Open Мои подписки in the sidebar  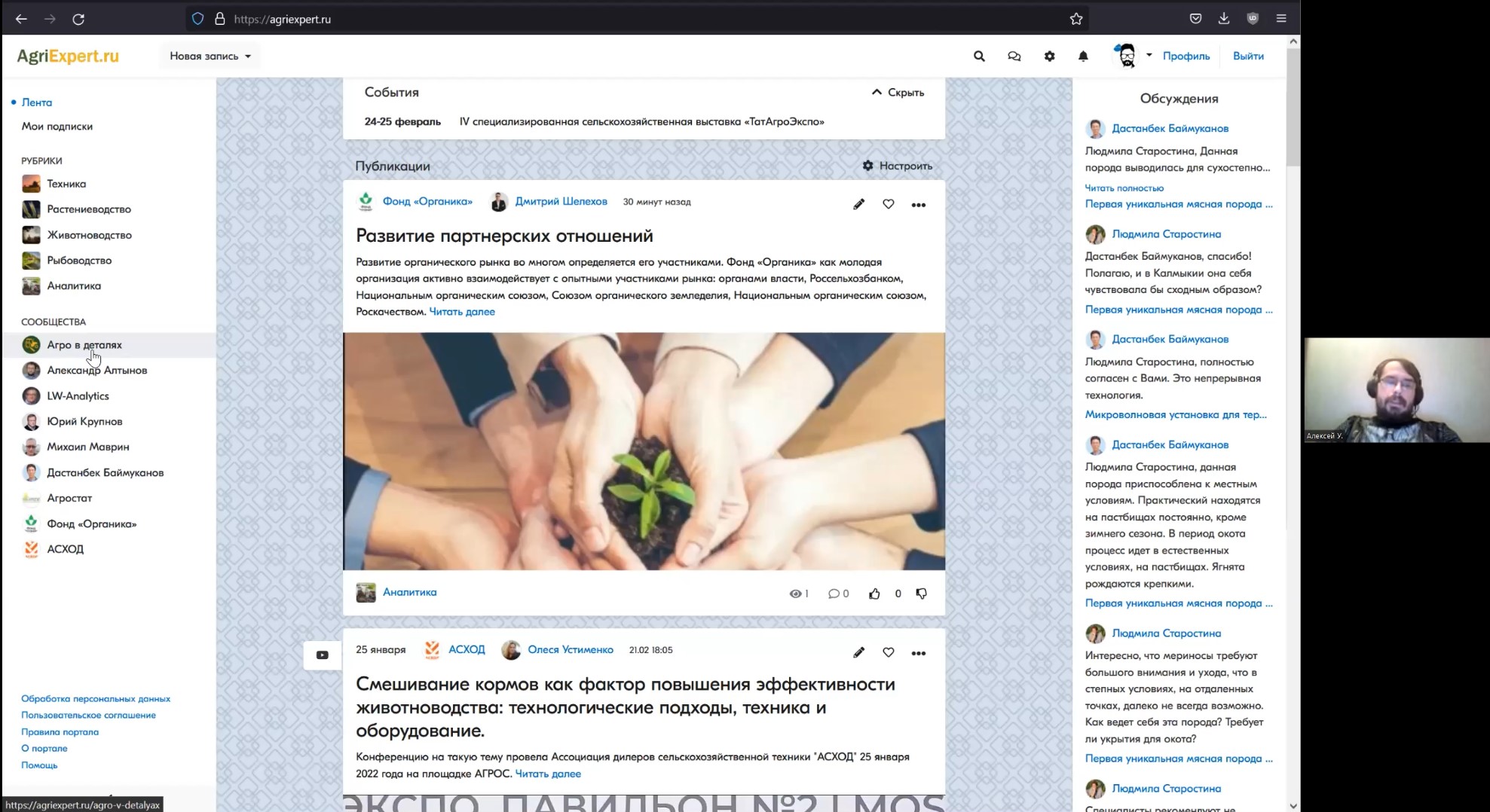[57, 127]
